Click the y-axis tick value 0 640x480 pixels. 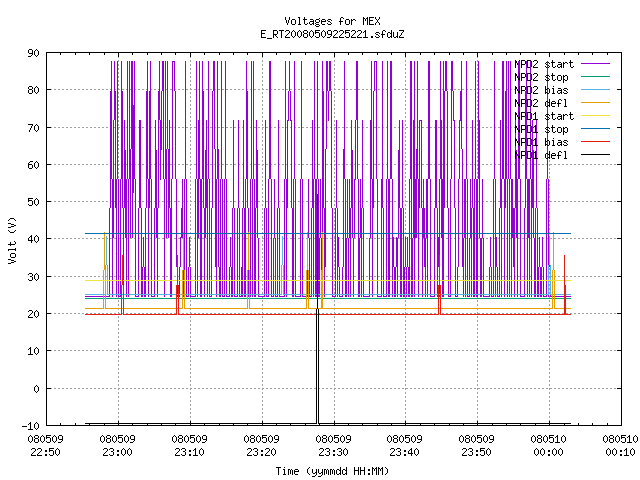click(36, 389)
